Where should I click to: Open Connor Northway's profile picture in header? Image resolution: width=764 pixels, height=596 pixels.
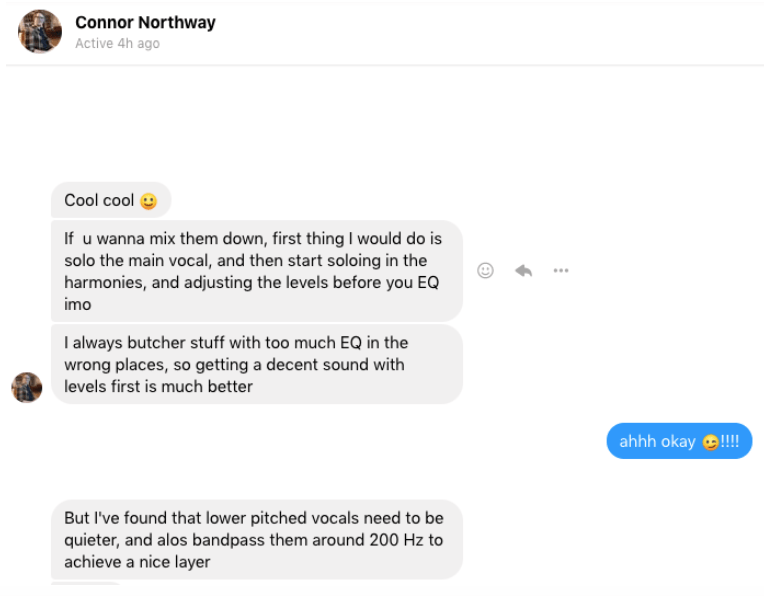point(40,31)
